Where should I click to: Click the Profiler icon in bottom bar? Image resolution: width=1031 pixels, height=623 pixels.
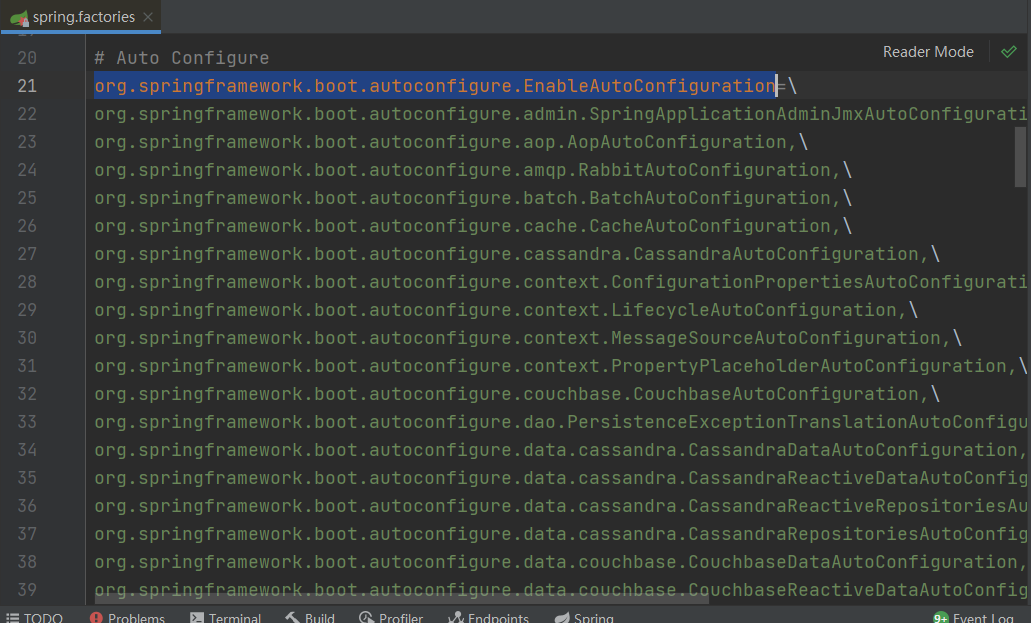pyautogui.click(x=366, y=617)
